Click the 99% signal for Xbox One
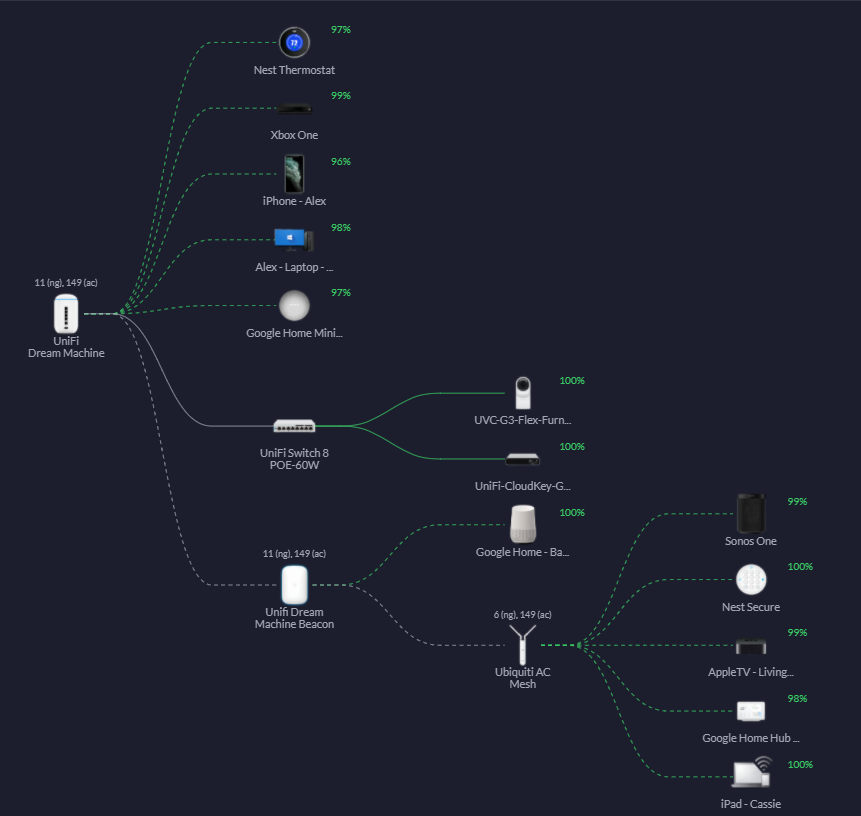Viewport: 861px width, 816px height. [x=340, y=96]
